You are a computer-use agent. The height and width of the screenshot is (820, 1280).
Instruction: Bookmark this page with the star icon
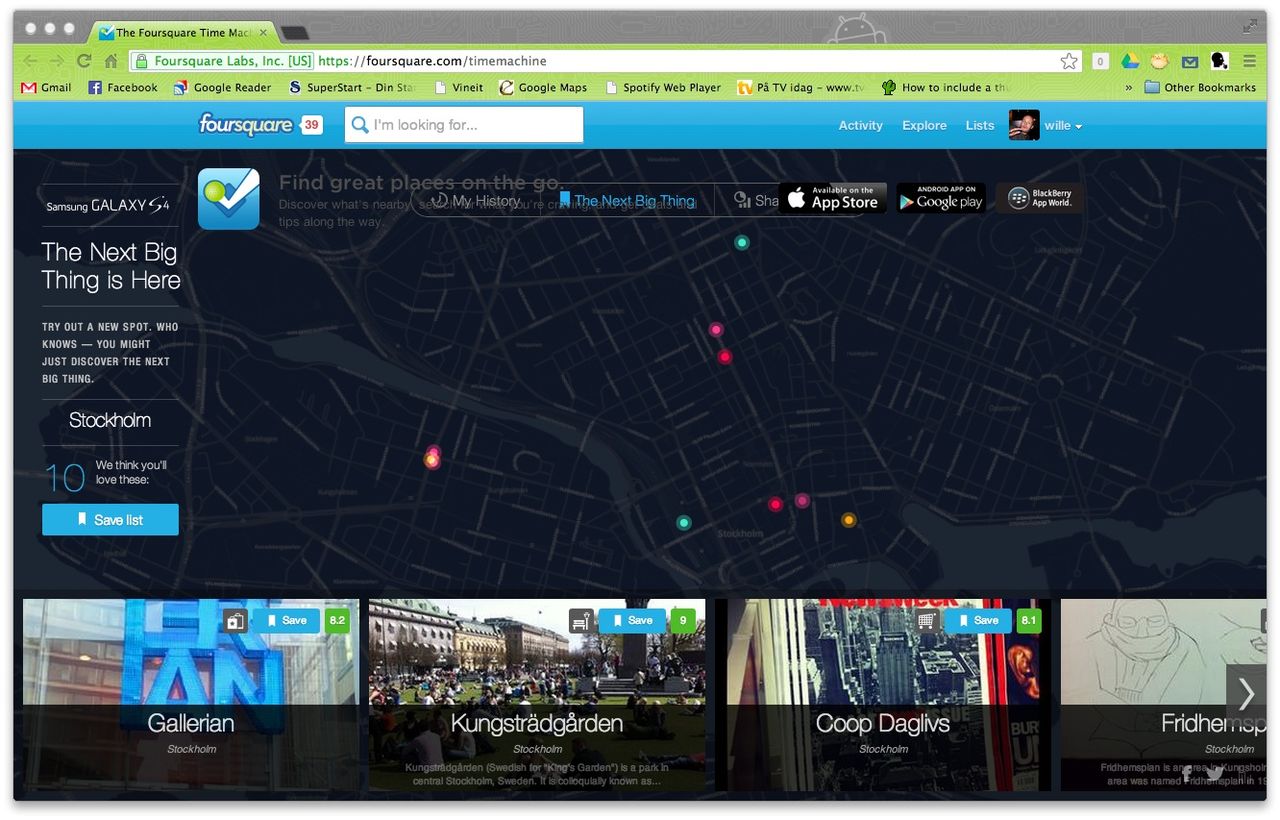tap(1069, 61)
